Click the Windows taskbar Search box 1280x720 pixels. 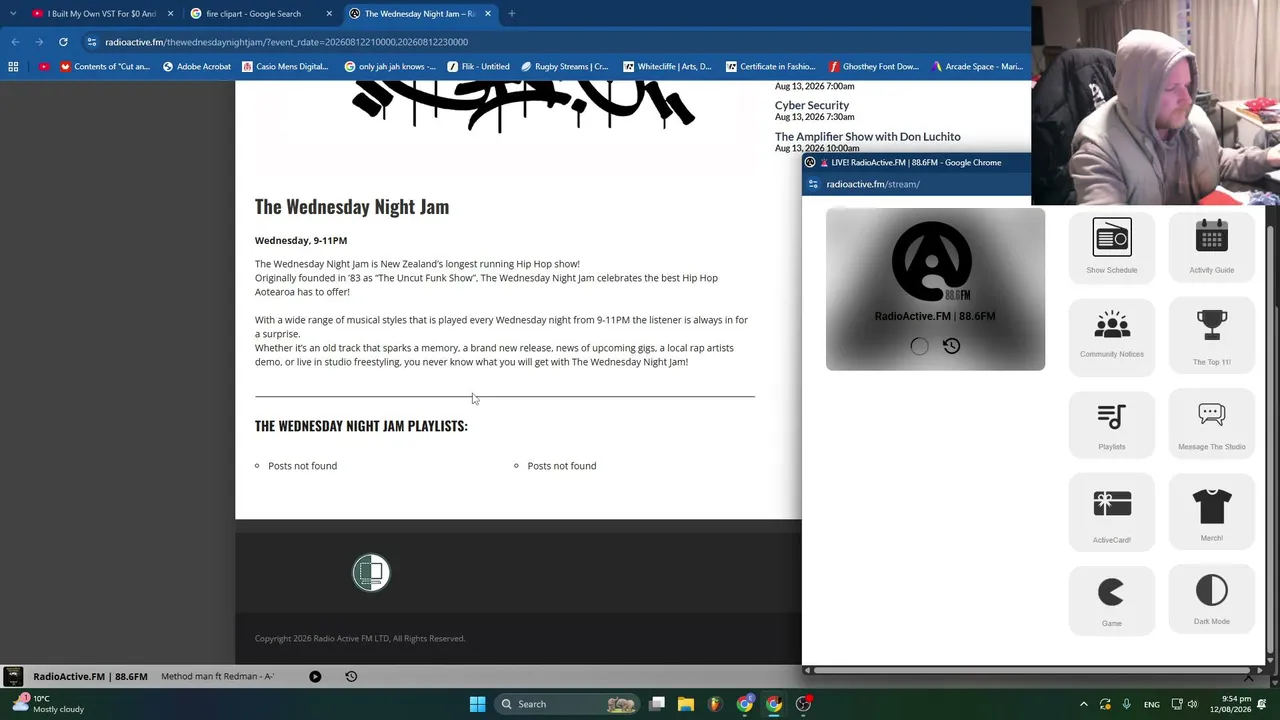point(568,704)
